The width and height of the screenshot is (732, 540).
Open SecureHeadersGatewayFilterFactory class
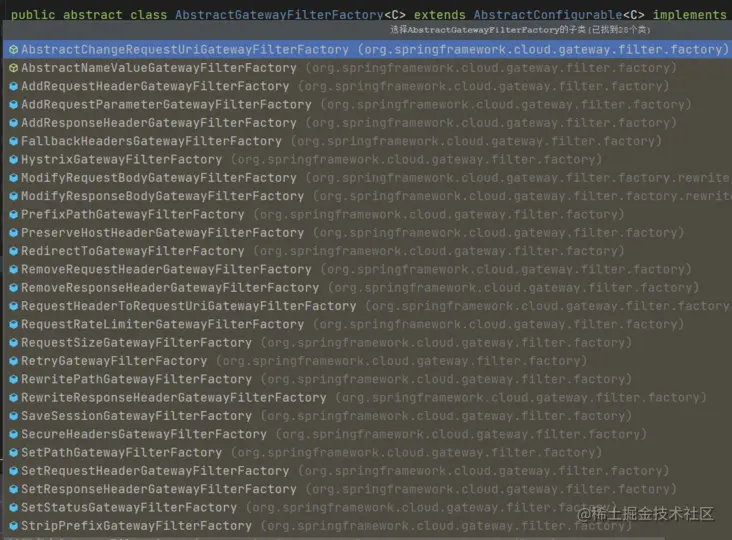click(x=367, y=434)
